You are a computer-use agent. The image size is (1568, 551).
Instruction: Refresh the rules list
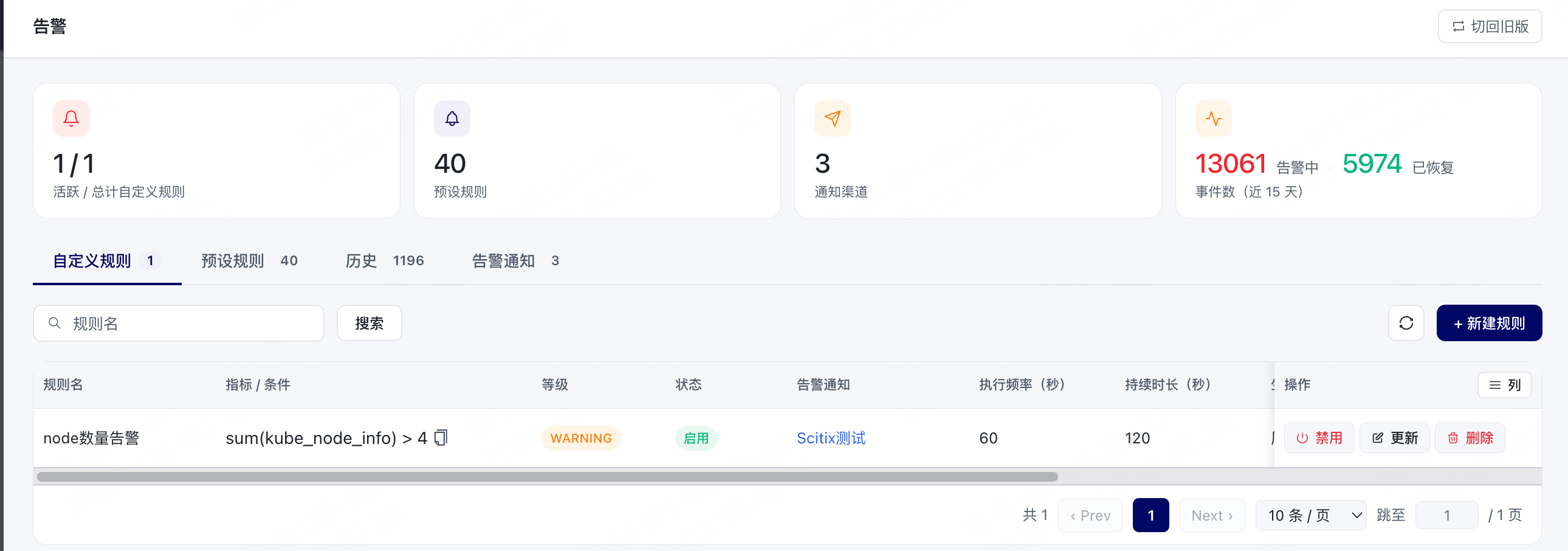coord(1406,323)
